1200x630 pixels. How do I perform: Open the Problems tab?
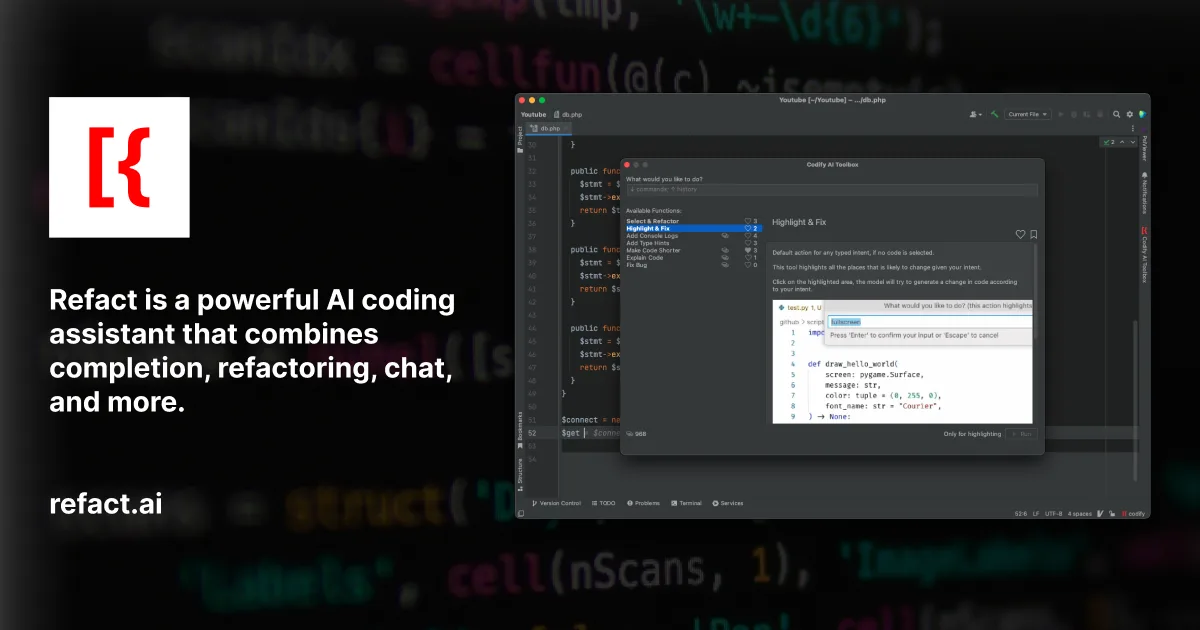[x=644, y=503]
